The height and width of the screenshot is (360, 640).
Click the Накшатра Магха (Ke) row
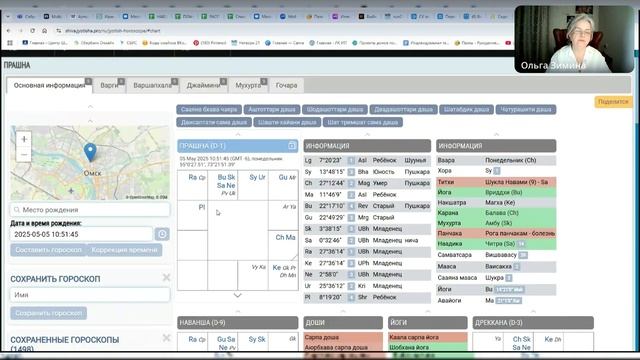tap(496, 202)
